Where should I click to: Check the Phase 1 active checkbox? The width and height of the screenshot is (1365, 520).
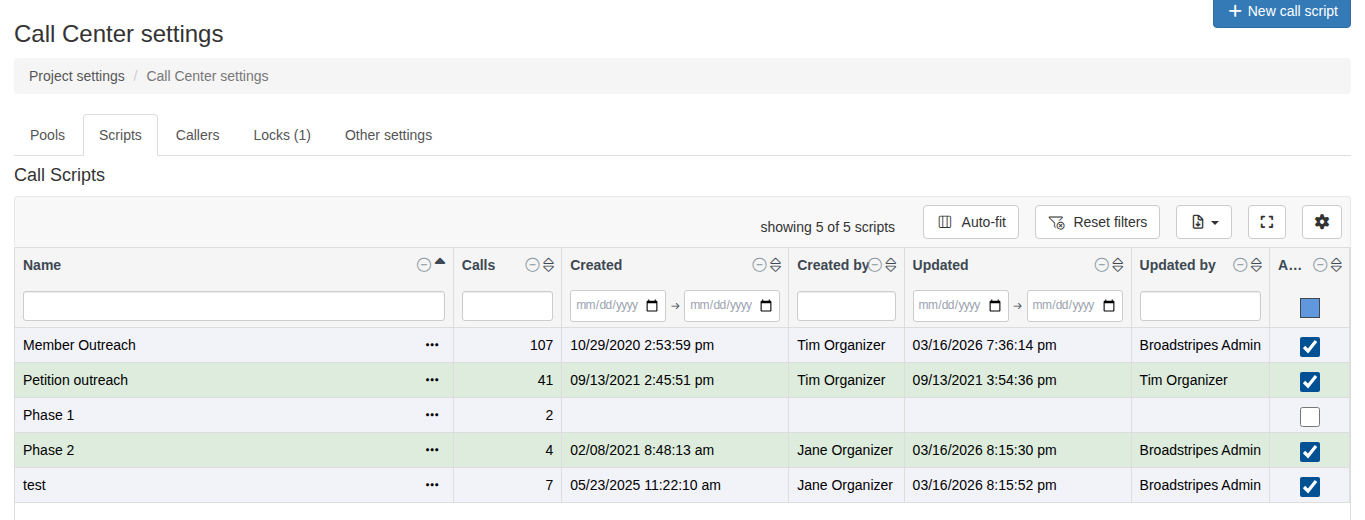1310,417
